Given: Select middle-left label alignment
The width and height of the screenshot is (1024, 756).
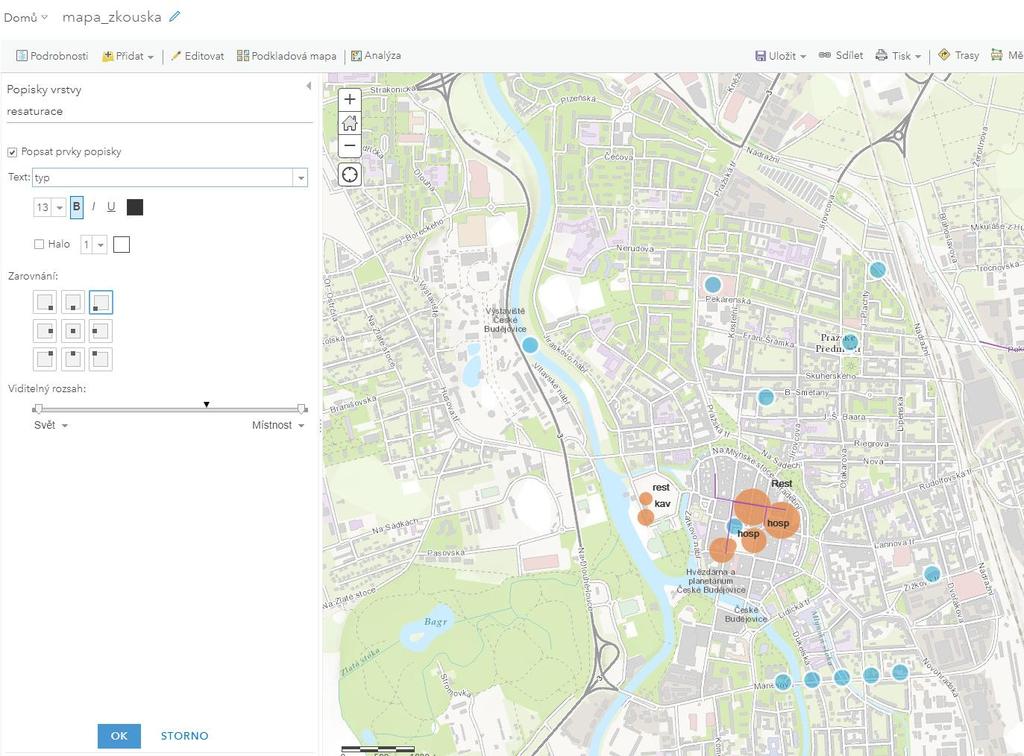Looking at the screenshot, I should click(45, 331).
